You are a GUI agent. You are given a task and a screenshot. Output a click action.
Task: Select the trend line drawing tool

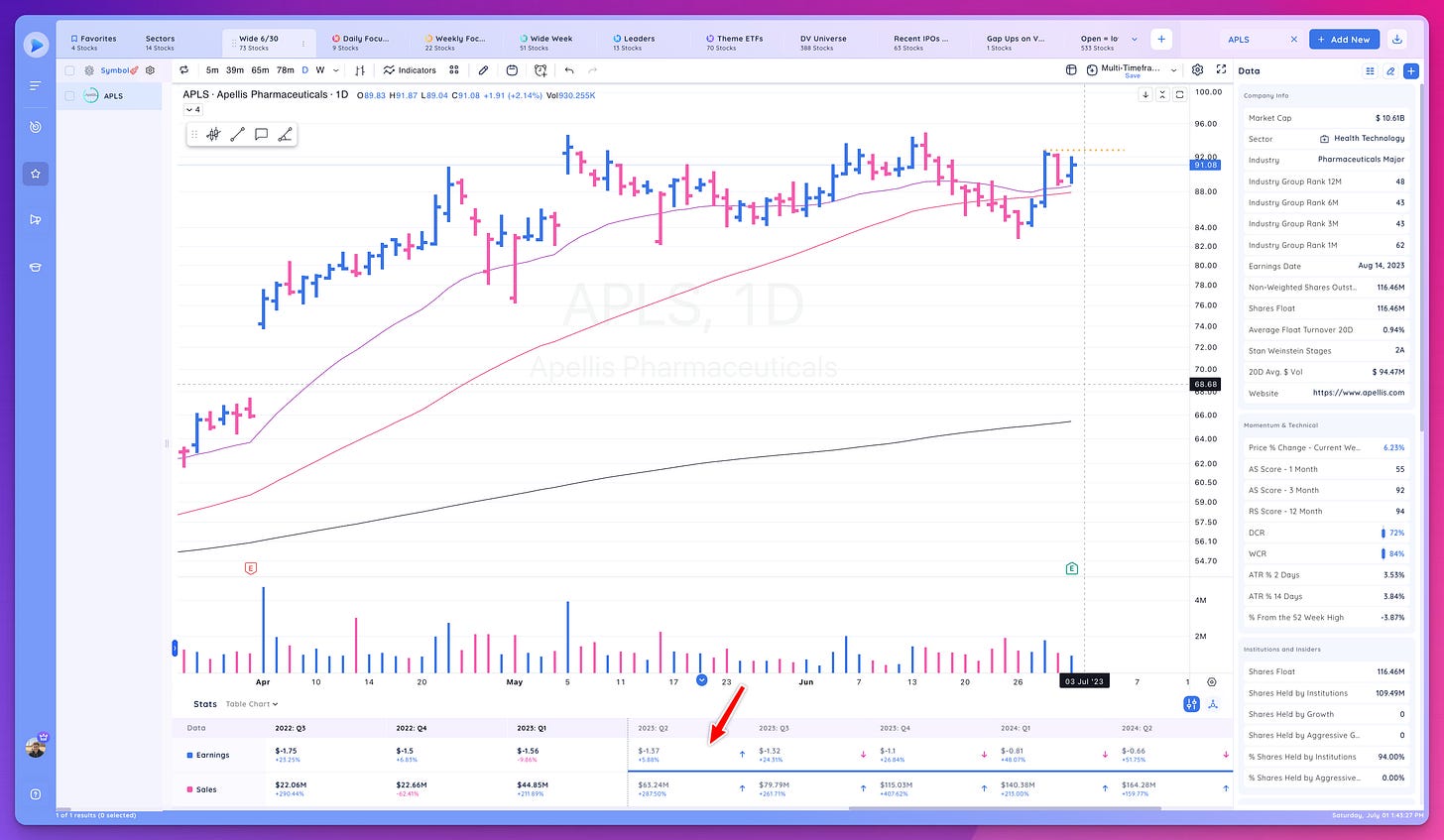(x=237, y=135)
